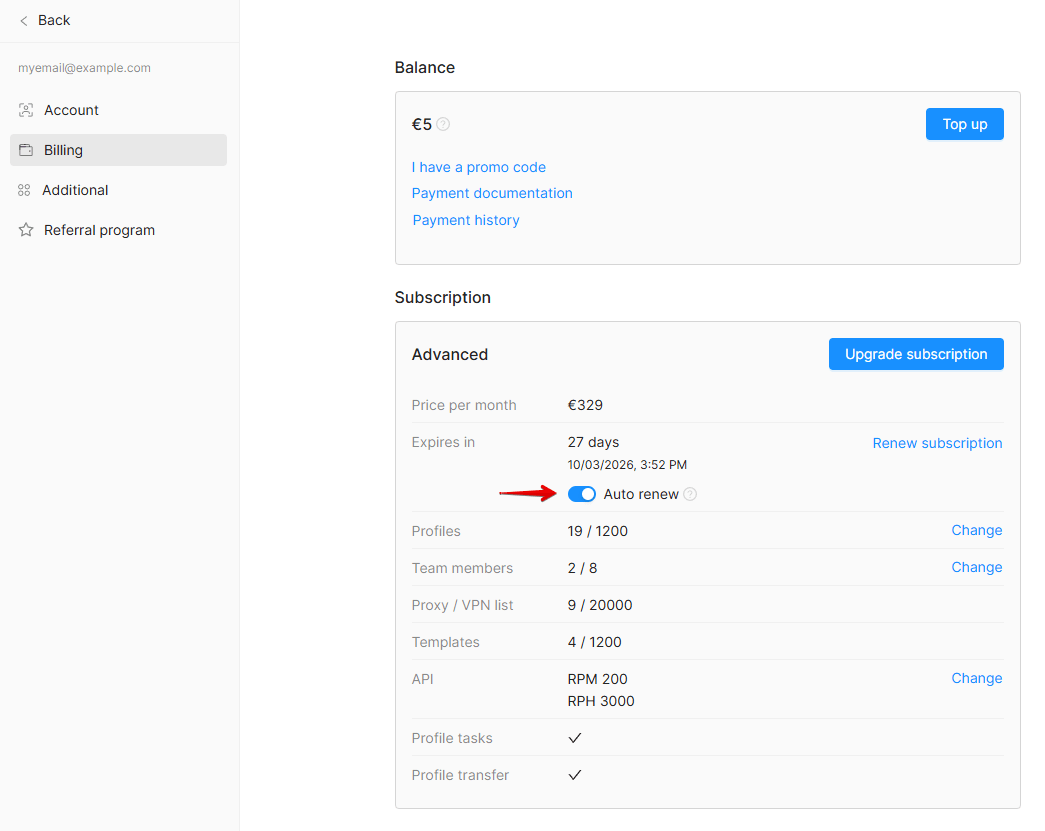Click the expiry date '10/03/2026, 3:52 PM'
The image size is (1045, 831).
[627, 464]
